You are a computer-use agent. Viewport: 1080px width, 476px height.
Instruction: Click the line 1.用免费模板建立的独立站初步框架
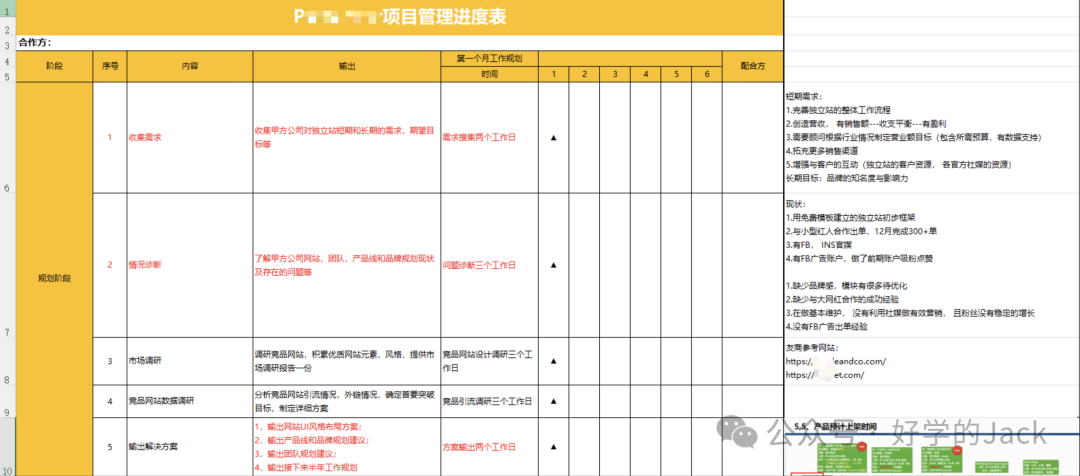tap(853, 218)
